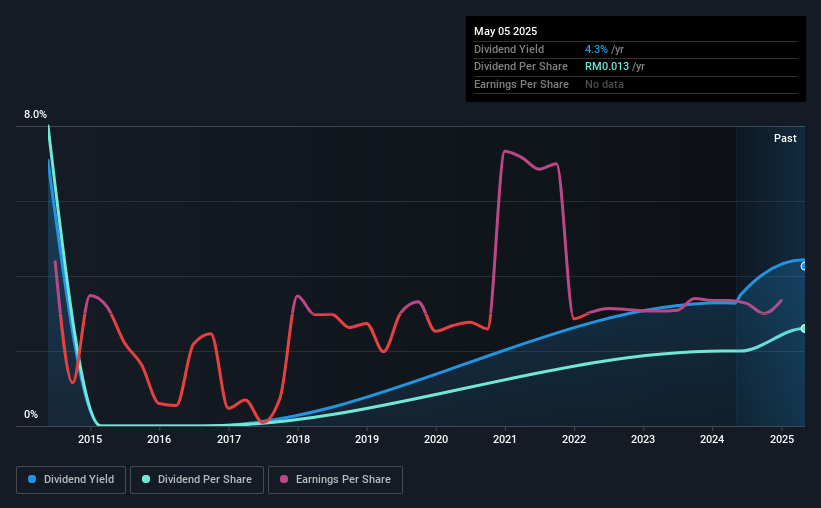Click the 2022 x-axis label

(x=574, y=439)
